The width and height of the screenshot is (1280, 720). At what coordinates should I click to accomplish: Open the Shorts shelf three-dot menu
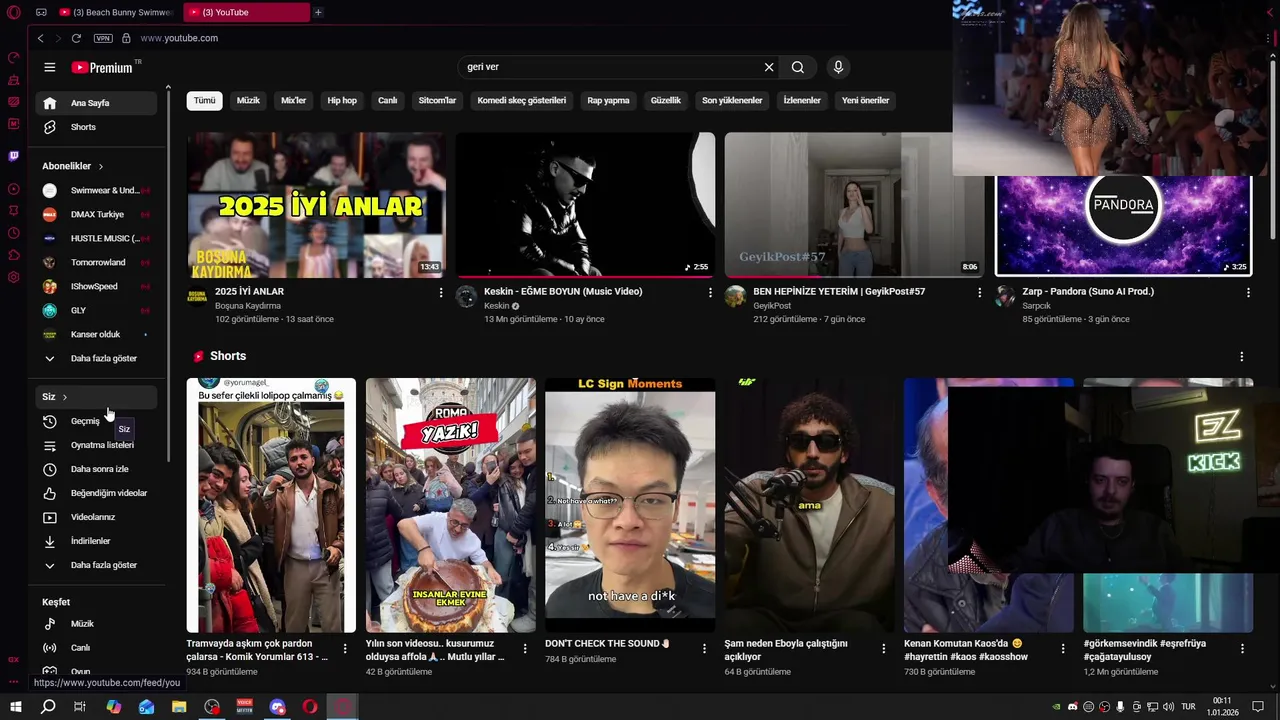[1242, 357]
